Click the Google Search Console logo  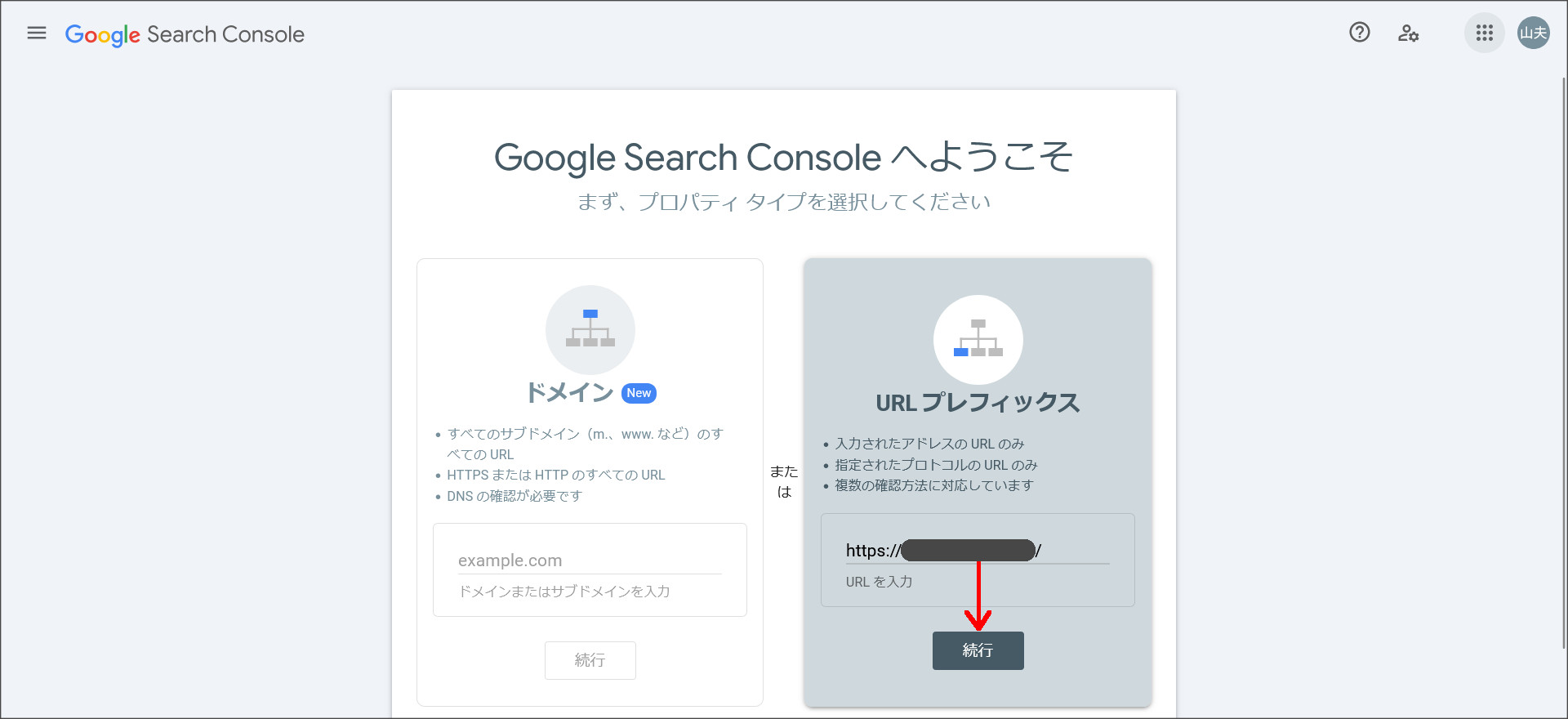(185, 34)
